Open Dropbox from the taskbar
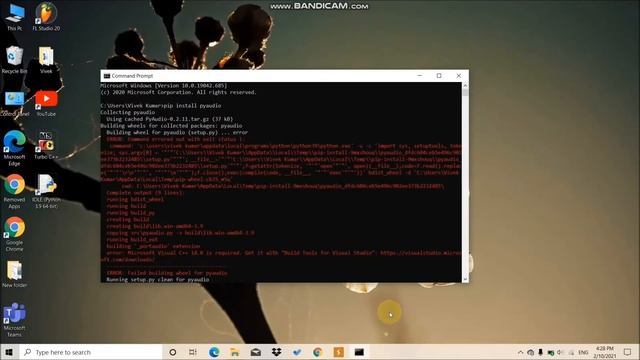 tap(276, 352)
